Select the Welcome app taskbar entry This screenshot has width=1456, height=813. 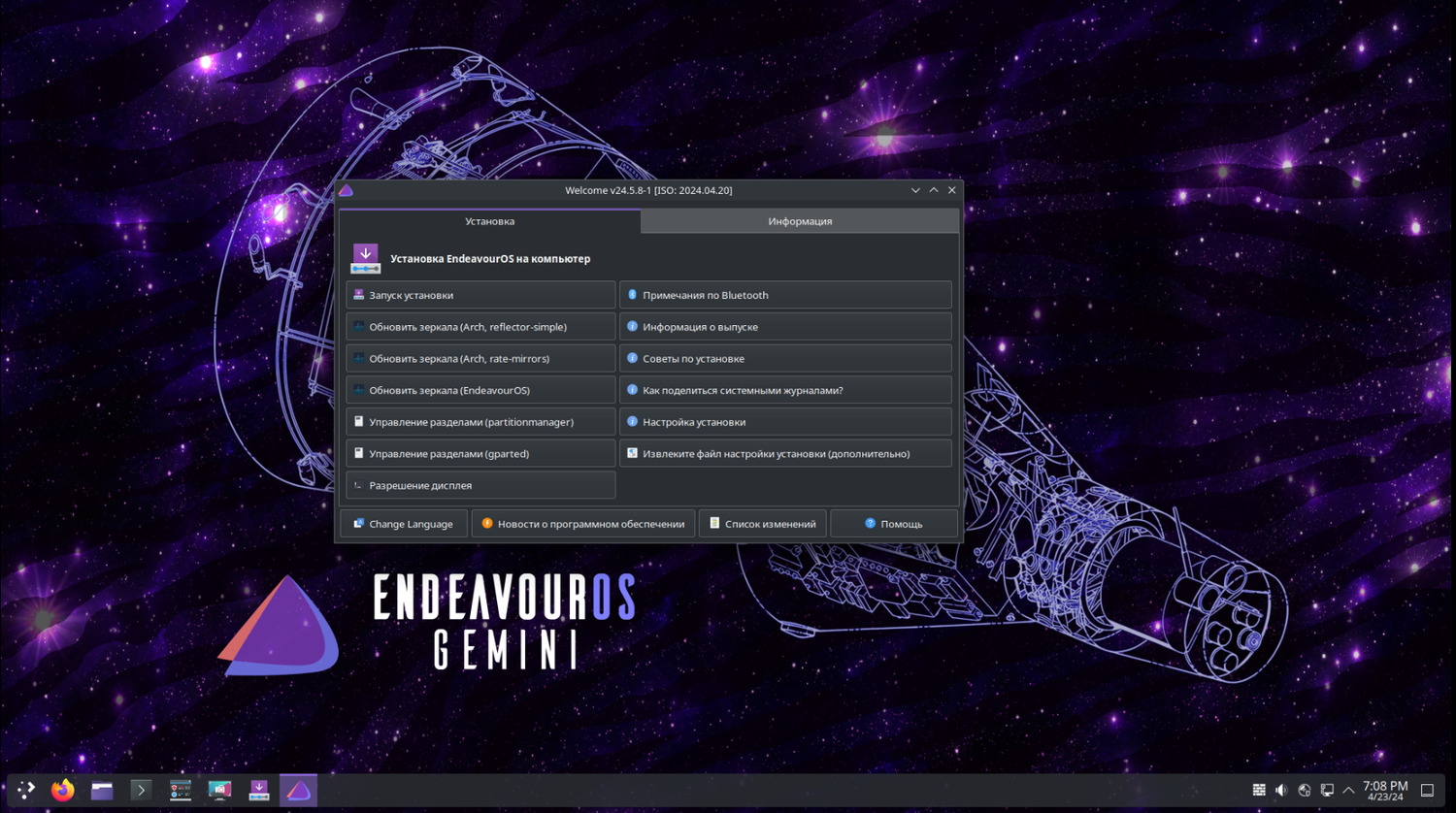pos(299,790)
